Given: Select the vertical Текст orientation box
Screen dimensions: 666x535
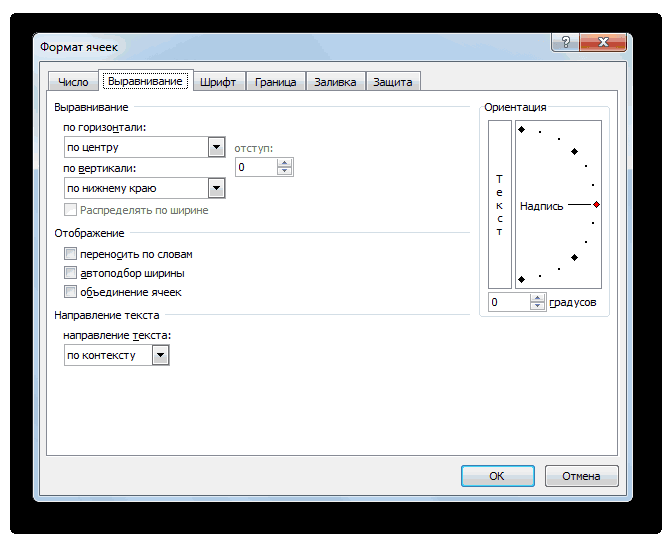Looking at the screenshot, I should pos(500,204).
